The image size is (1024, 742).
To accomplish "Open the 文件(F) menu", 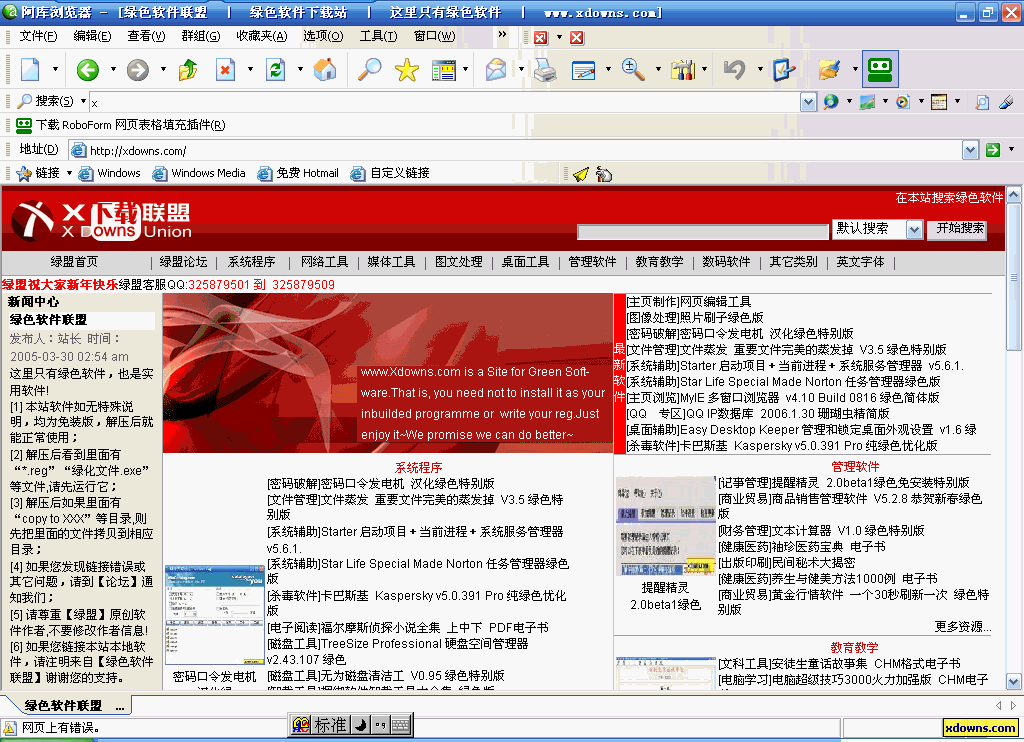I will [39, 36].
